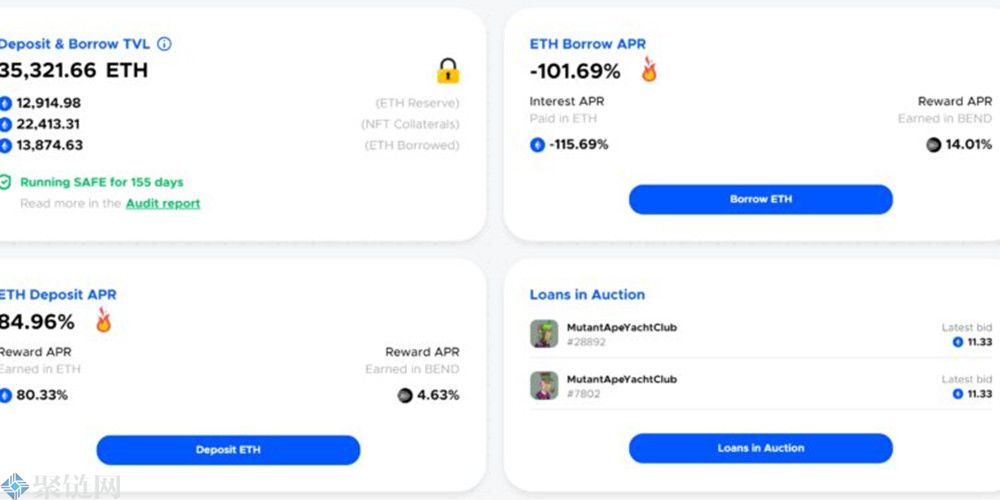Click the Borrow ETH button

[761, 200]
